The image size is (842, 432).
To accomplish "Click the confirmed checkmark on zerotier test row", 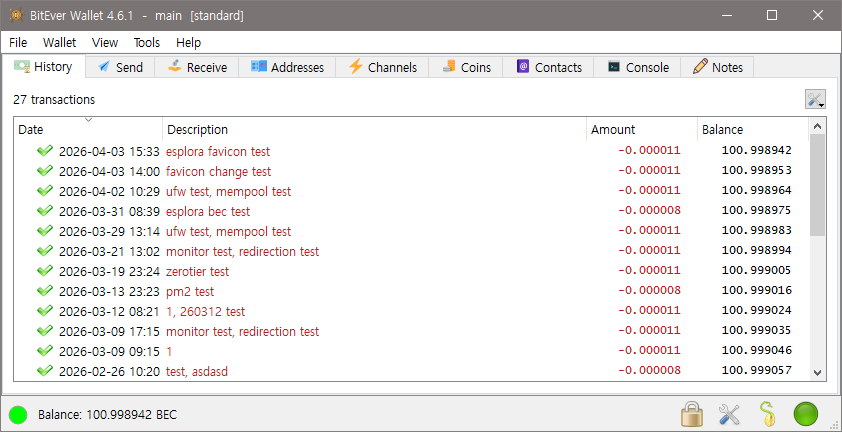I will coord(44,271).
